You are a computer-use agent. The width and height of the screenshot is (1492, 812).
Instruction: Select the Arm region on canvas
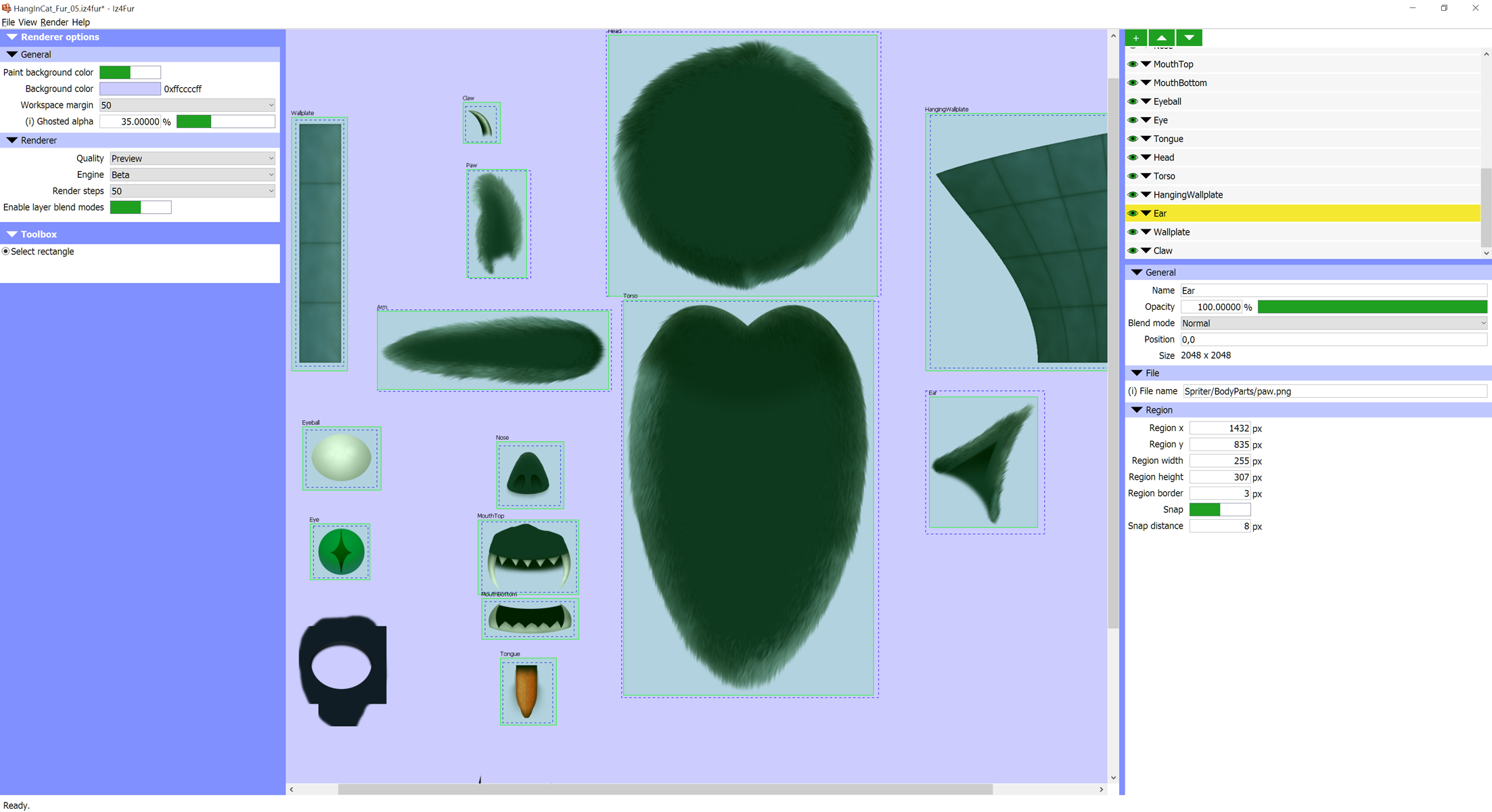[x=494, y=351]
